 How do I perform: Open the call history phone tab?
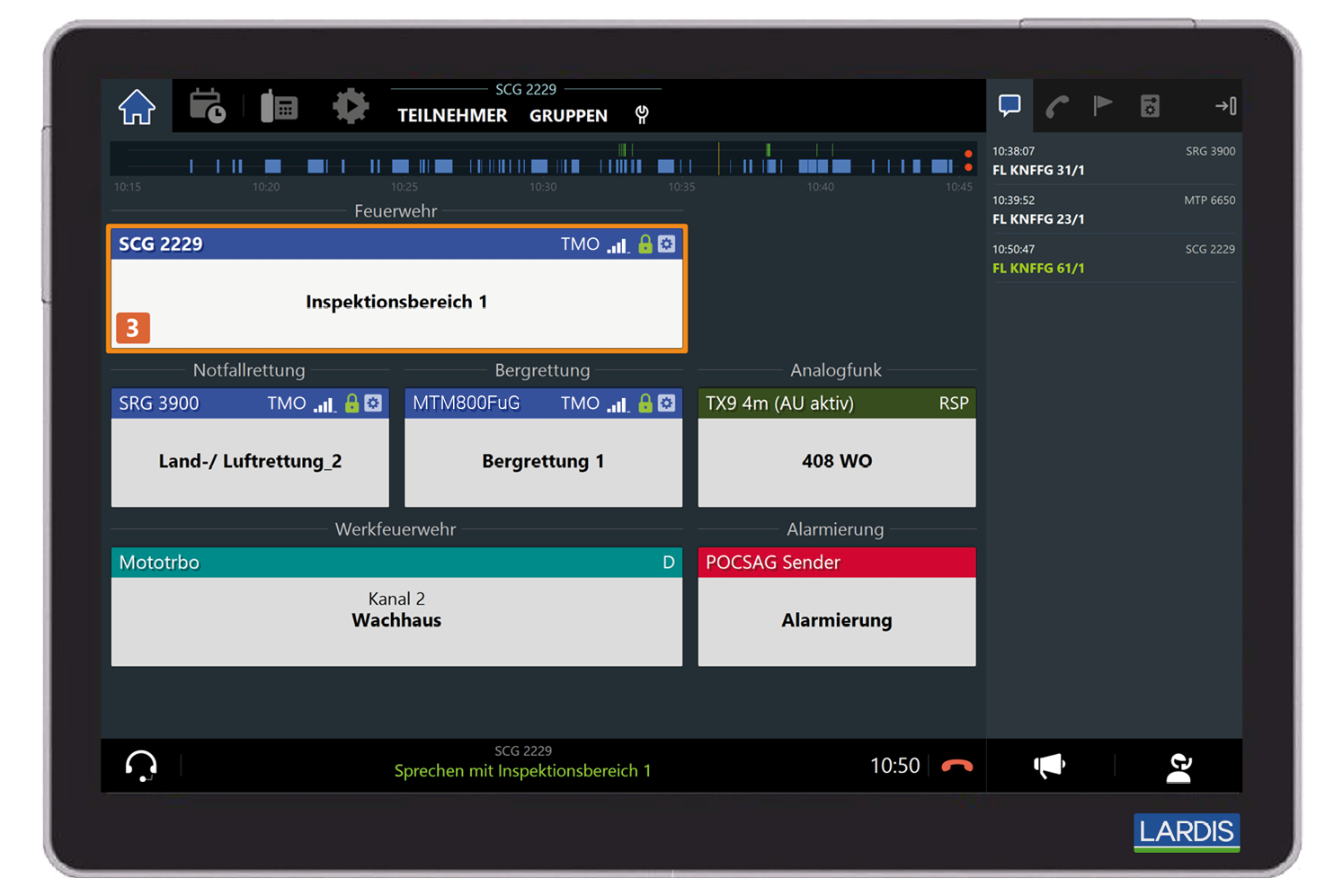pos(1057,106)
